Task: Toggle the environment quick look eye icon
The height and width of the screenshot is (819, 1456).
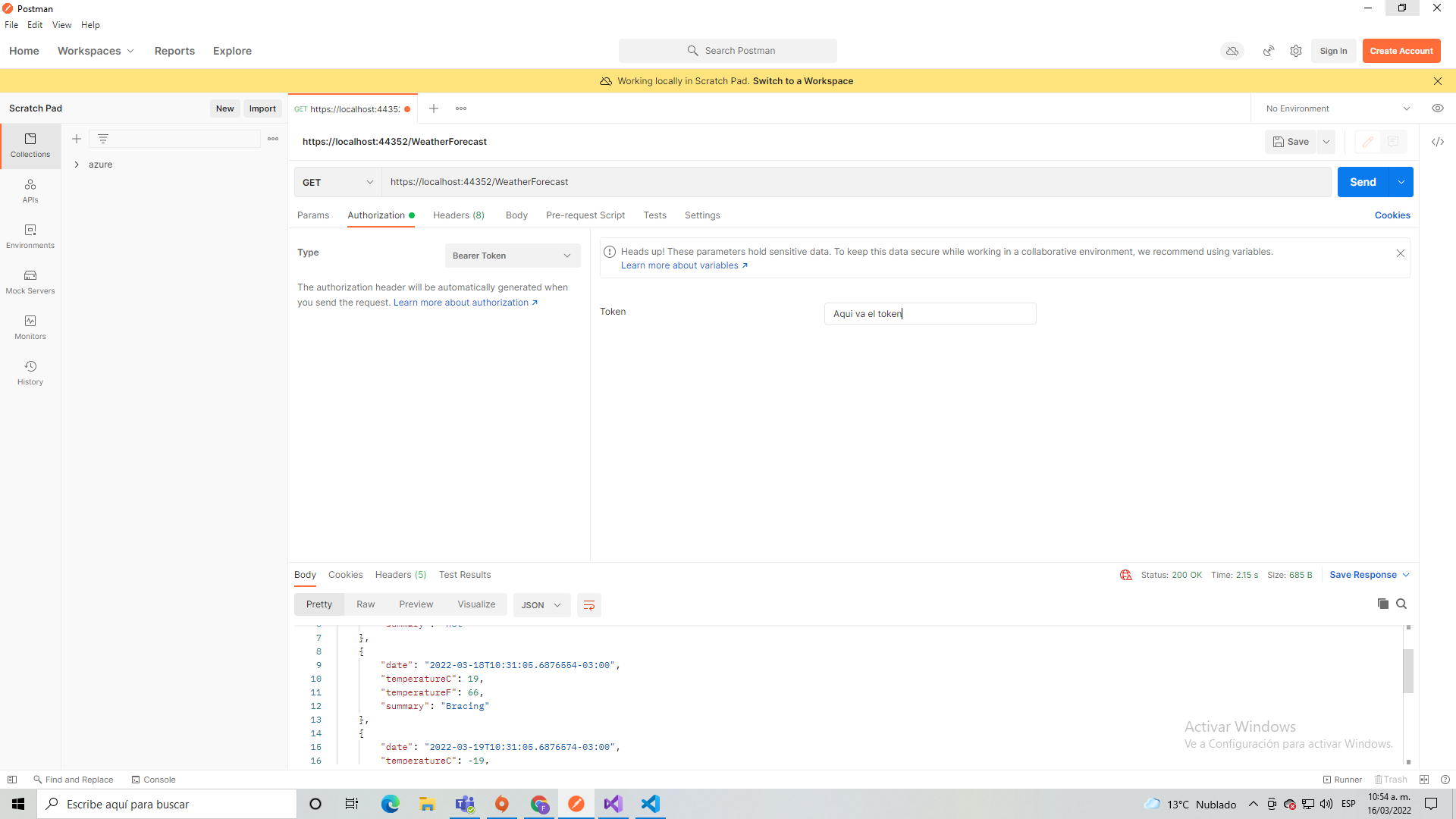Action: [1438, 108]
